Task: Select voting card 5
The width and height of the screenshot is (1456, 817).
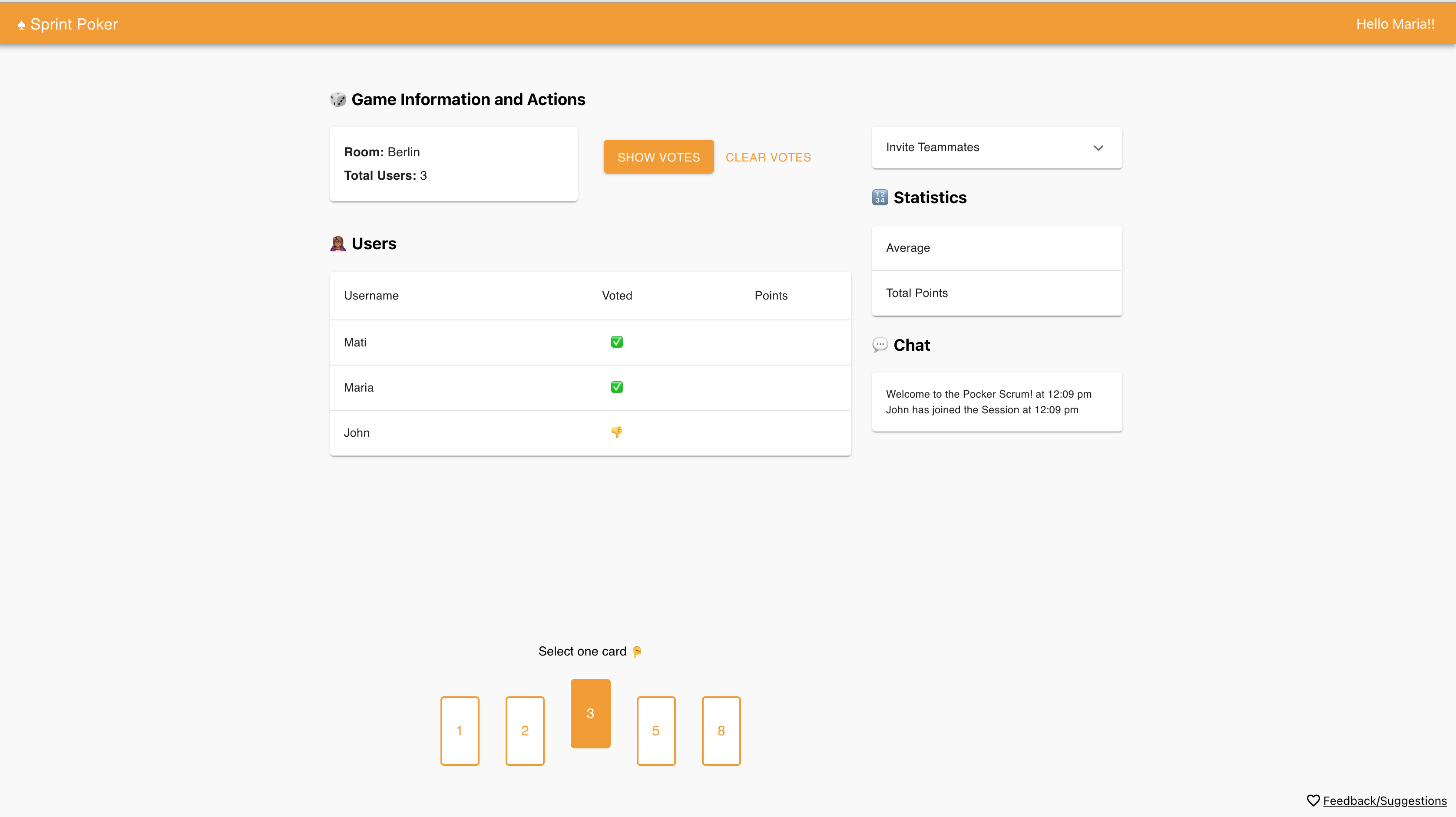Action: point(655,731)
